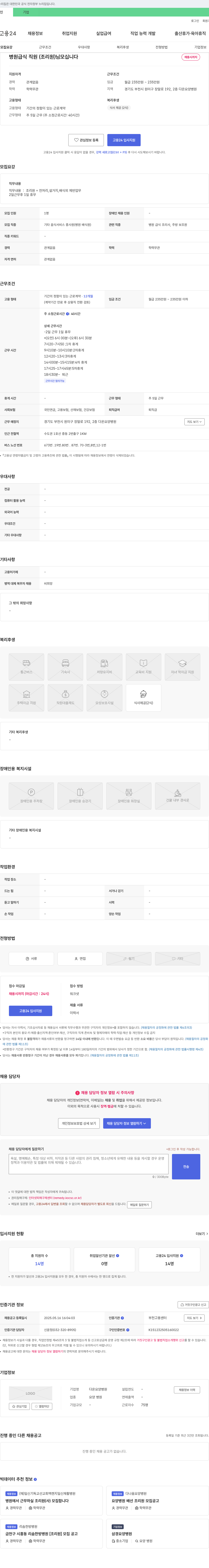209x1568 pixels.
Task: Click the 거짓구인광고 신고 button
Action: click(x=193, y=1305)
